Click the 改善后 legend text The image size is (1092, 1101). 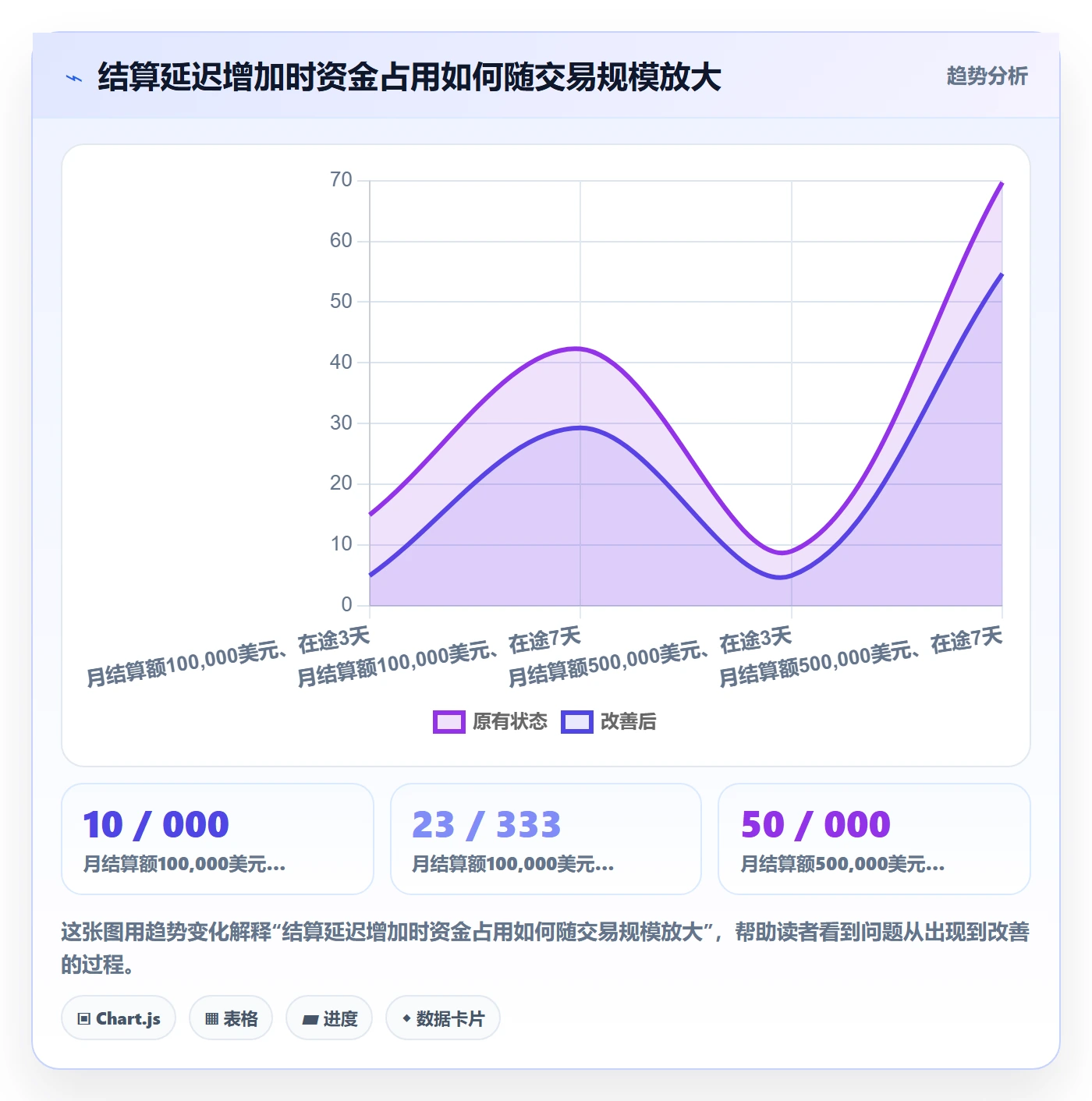pos(629,722)
